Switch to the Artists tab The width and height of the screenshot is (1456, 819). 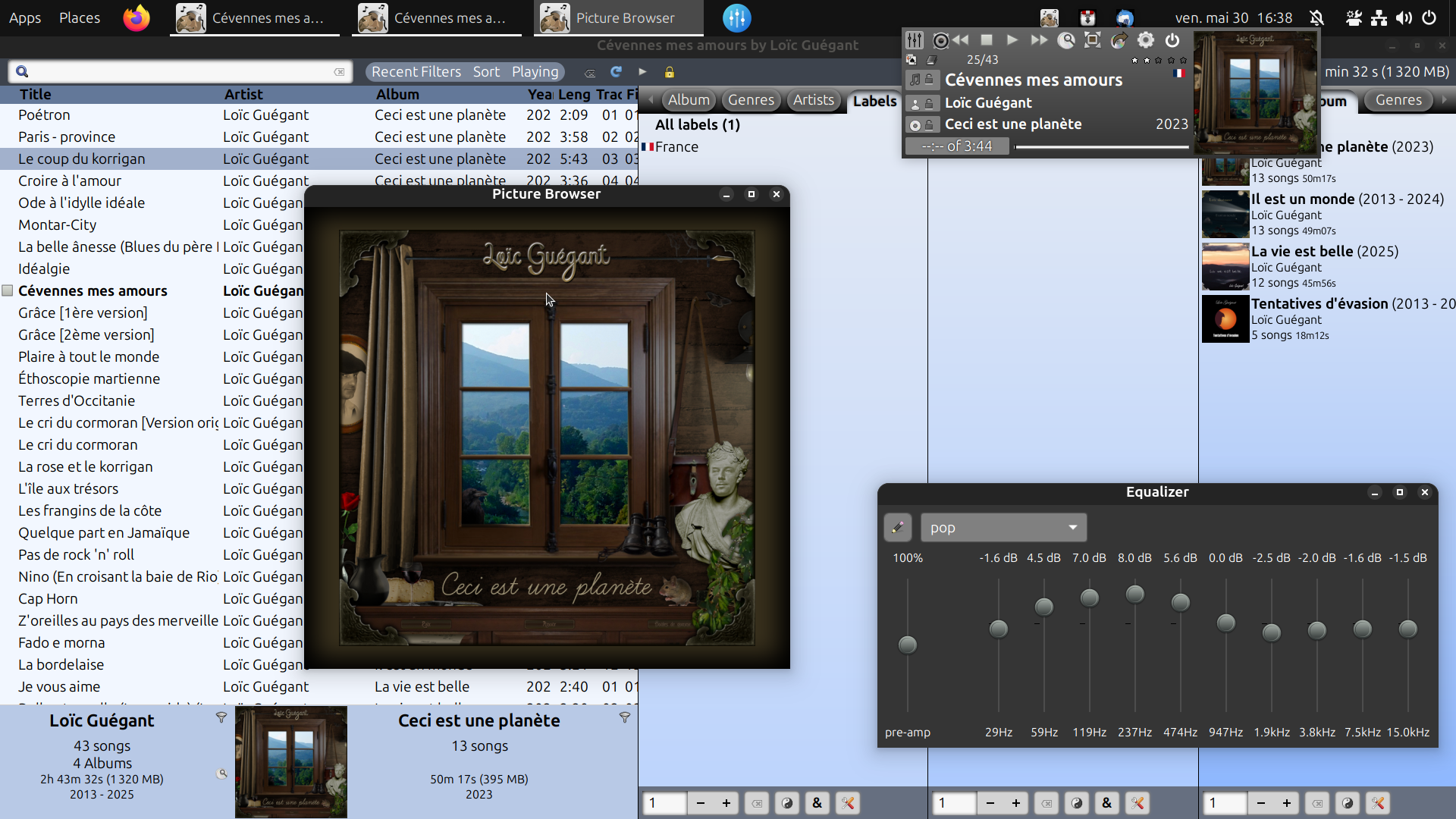(813, 100)
